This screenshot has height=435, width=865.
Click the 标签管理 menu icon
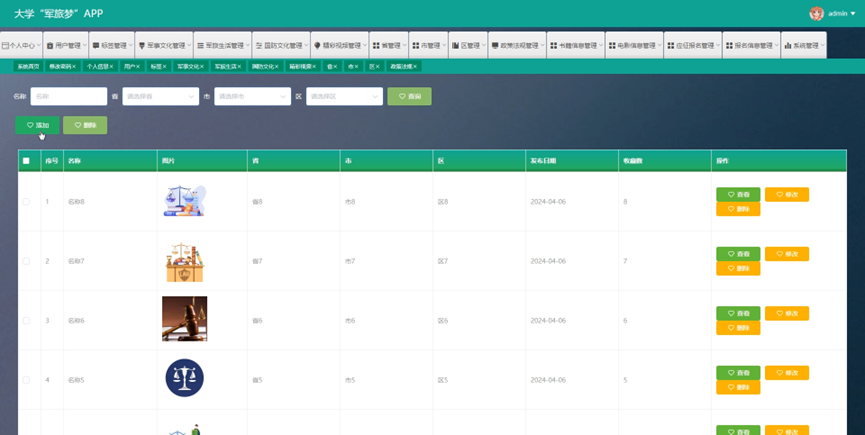pyautogui.click(x=96, y=46)
